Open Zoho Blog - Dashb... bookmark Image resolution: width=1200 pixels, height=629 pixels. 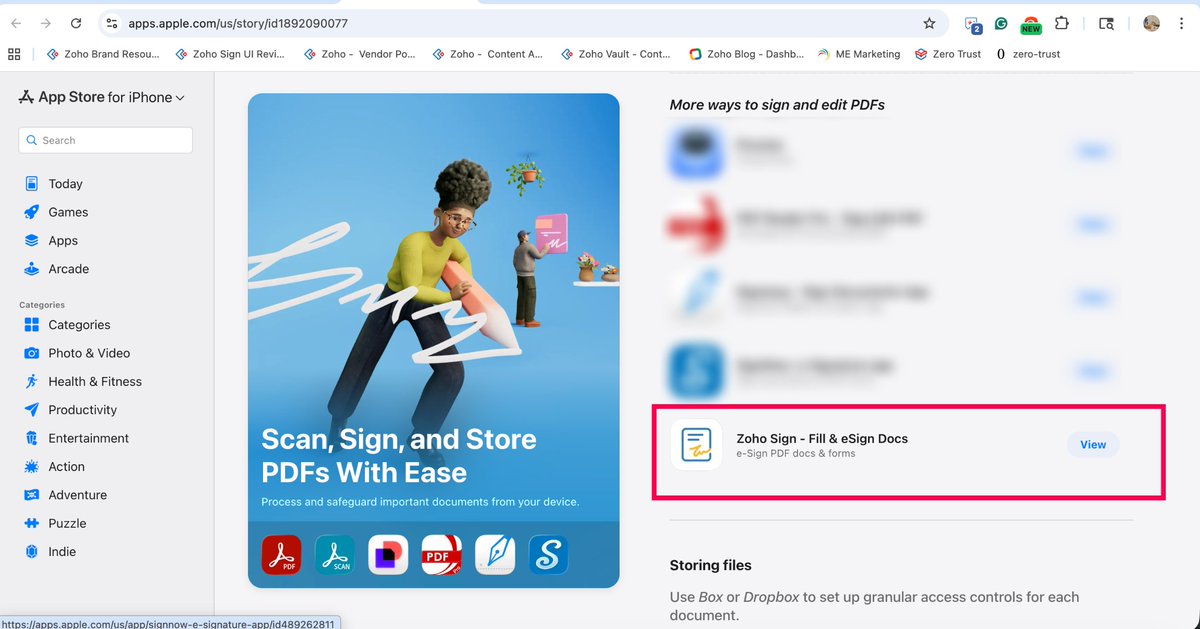[746, 54]
